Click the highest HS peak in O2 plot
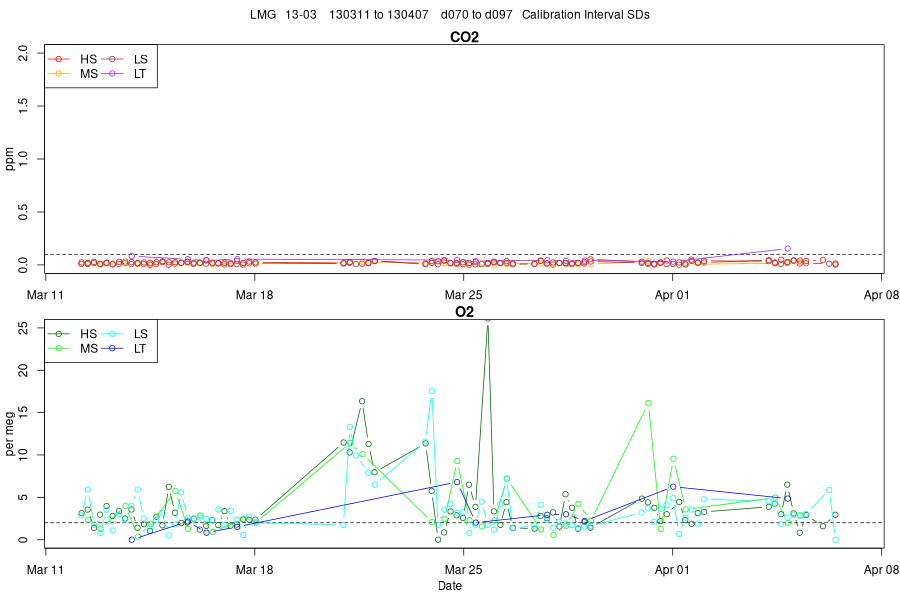900x600 pixels. [488, 320]
